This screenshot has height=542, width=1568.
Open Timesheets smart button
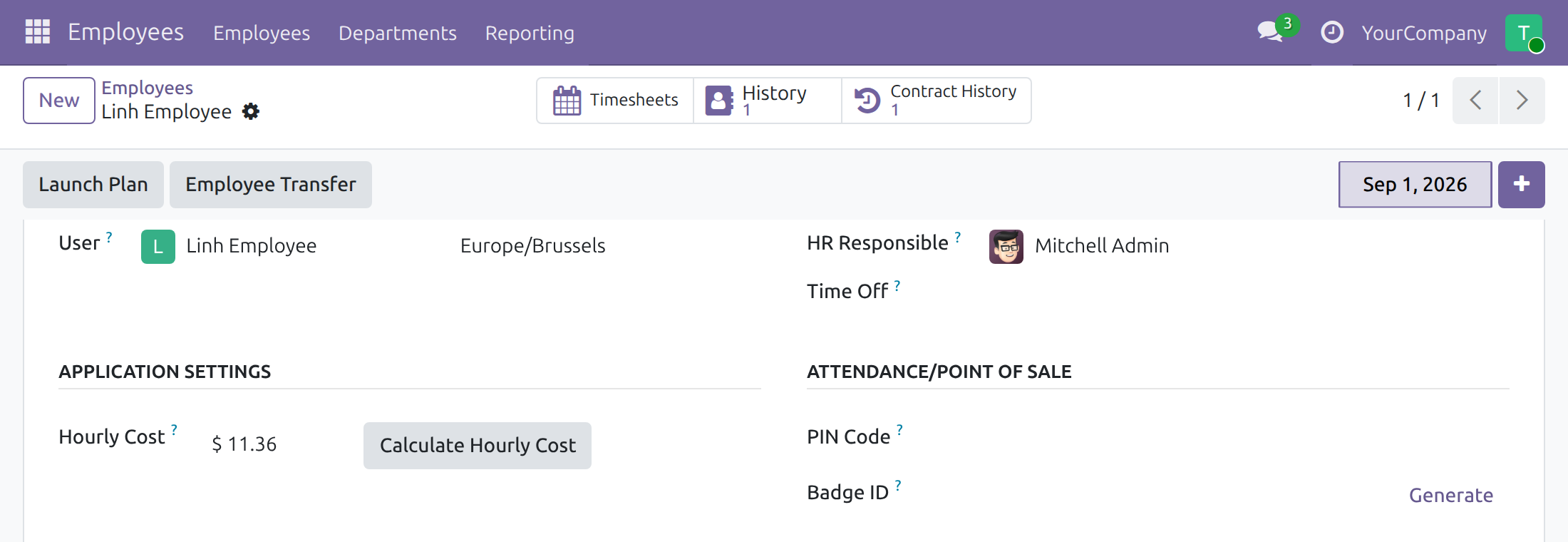click(615, 101)
